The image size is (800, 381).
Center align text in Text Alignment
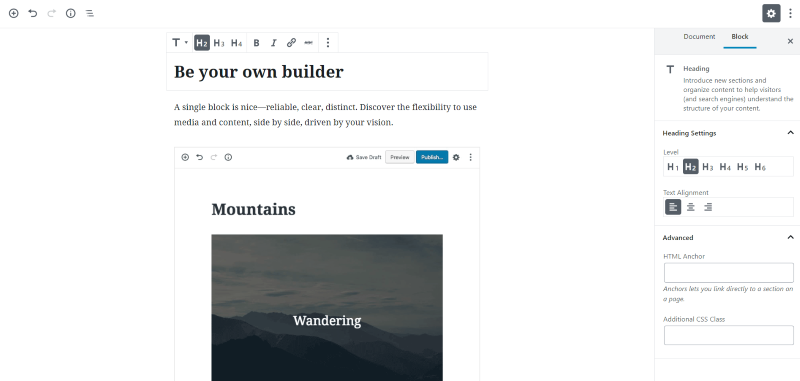coord(690,207)
